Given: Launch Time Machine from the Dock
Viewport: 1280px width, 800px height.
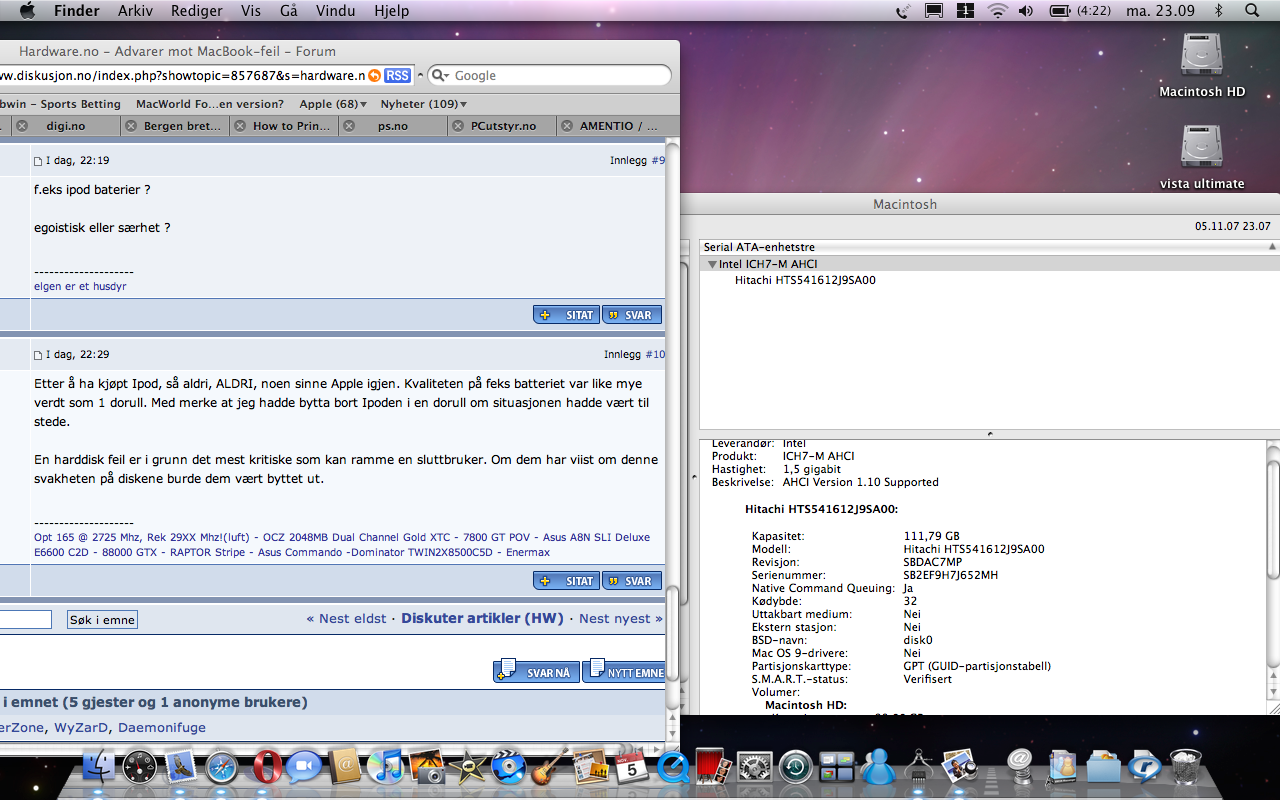Looking at the screenshot, I should coord(796,768).
